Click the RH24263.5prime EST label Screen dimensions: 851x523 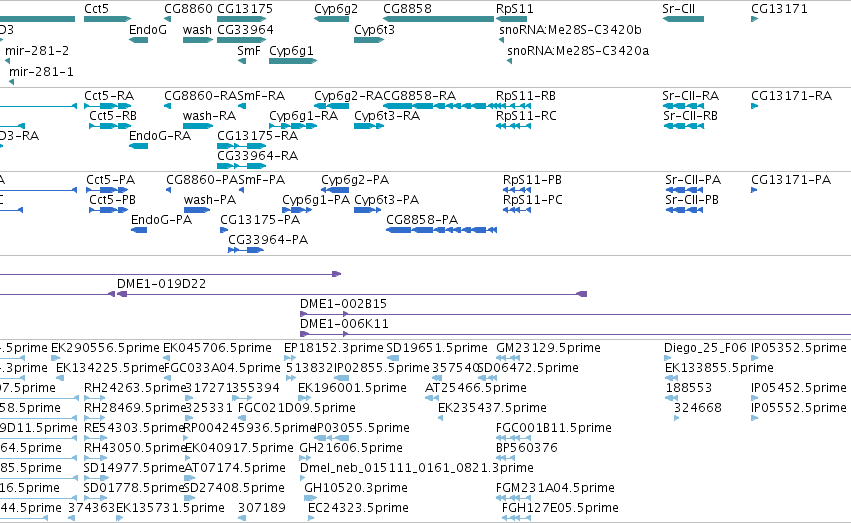click(x=135, y=388)
